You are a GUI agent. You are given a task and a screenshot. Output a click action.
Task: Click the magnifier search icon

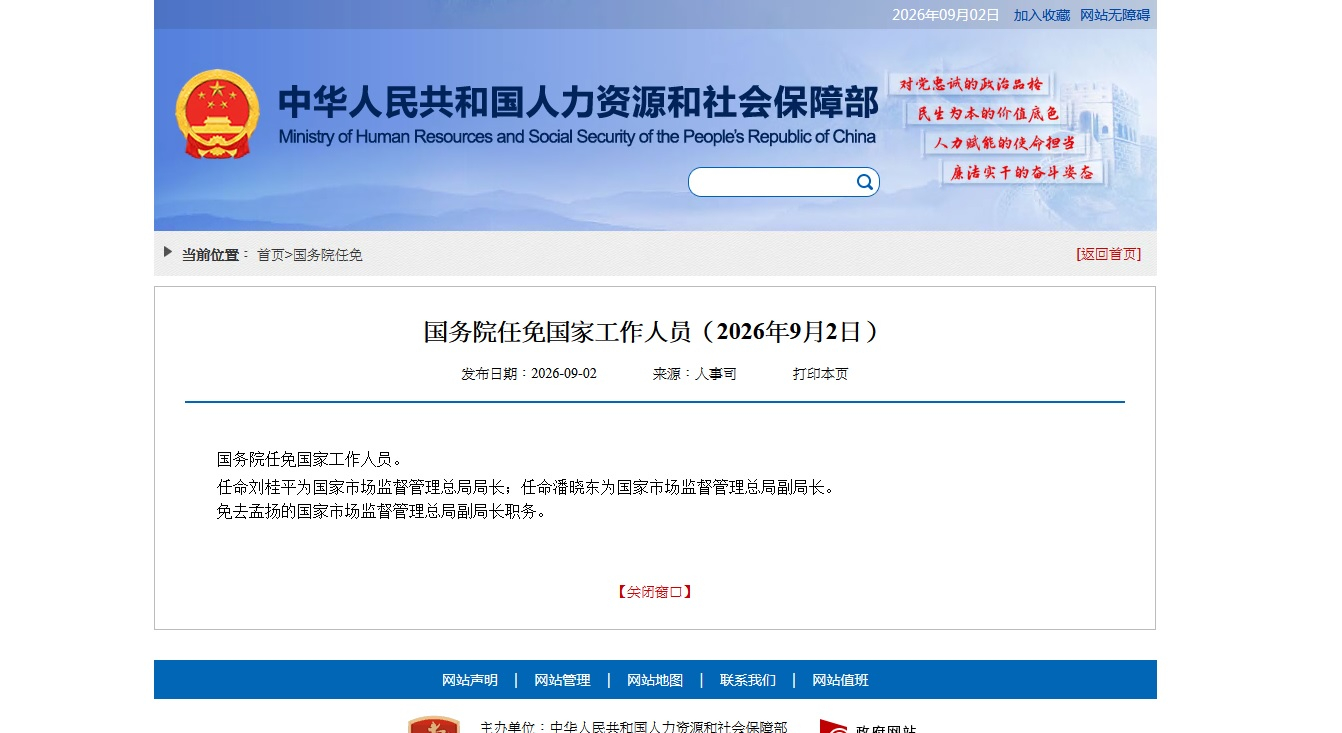coord(864,182)
